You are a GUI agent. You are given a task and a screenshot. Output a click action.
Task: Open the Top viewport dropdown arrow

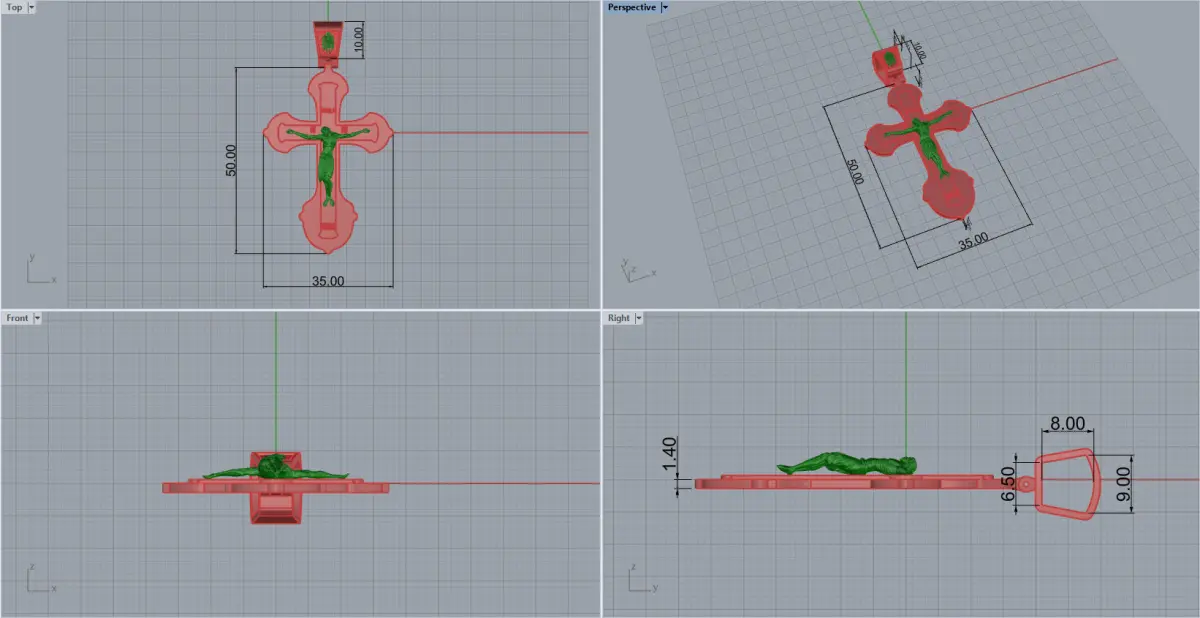32,7
